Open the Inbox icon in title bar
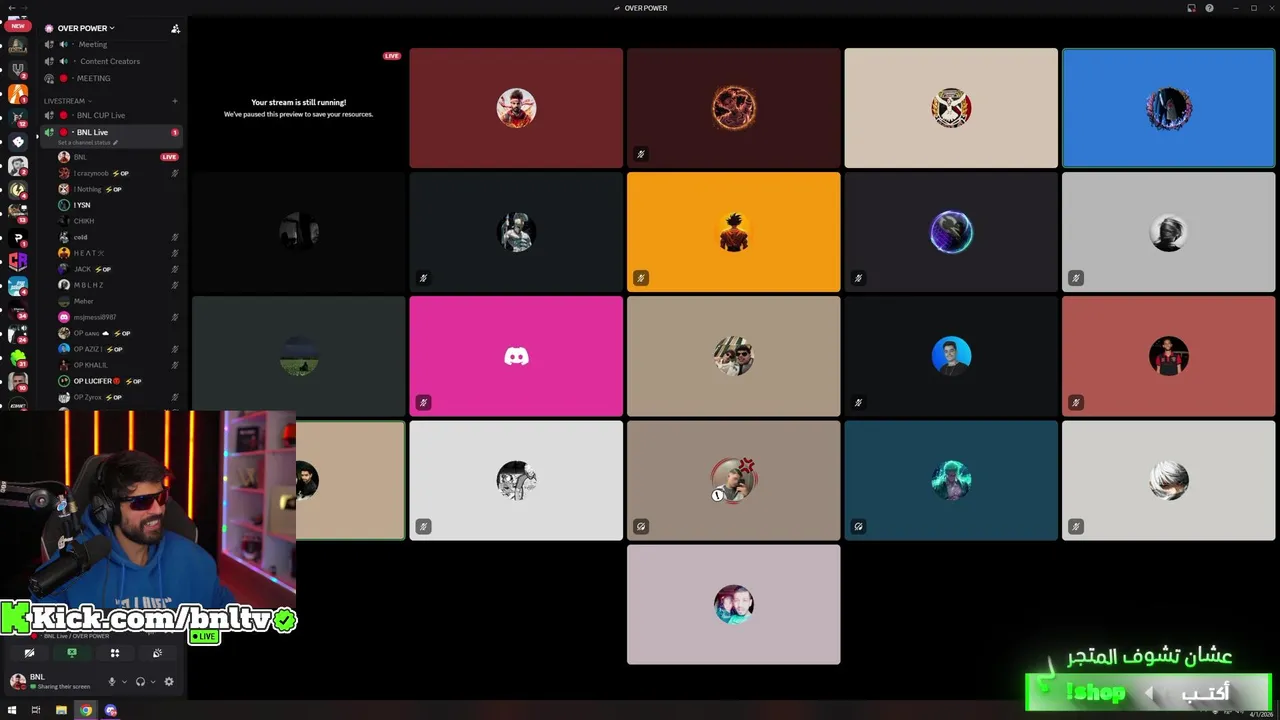Image resolution: width=1280 pixels, height=720 pixels. (x=1191, y=8)
